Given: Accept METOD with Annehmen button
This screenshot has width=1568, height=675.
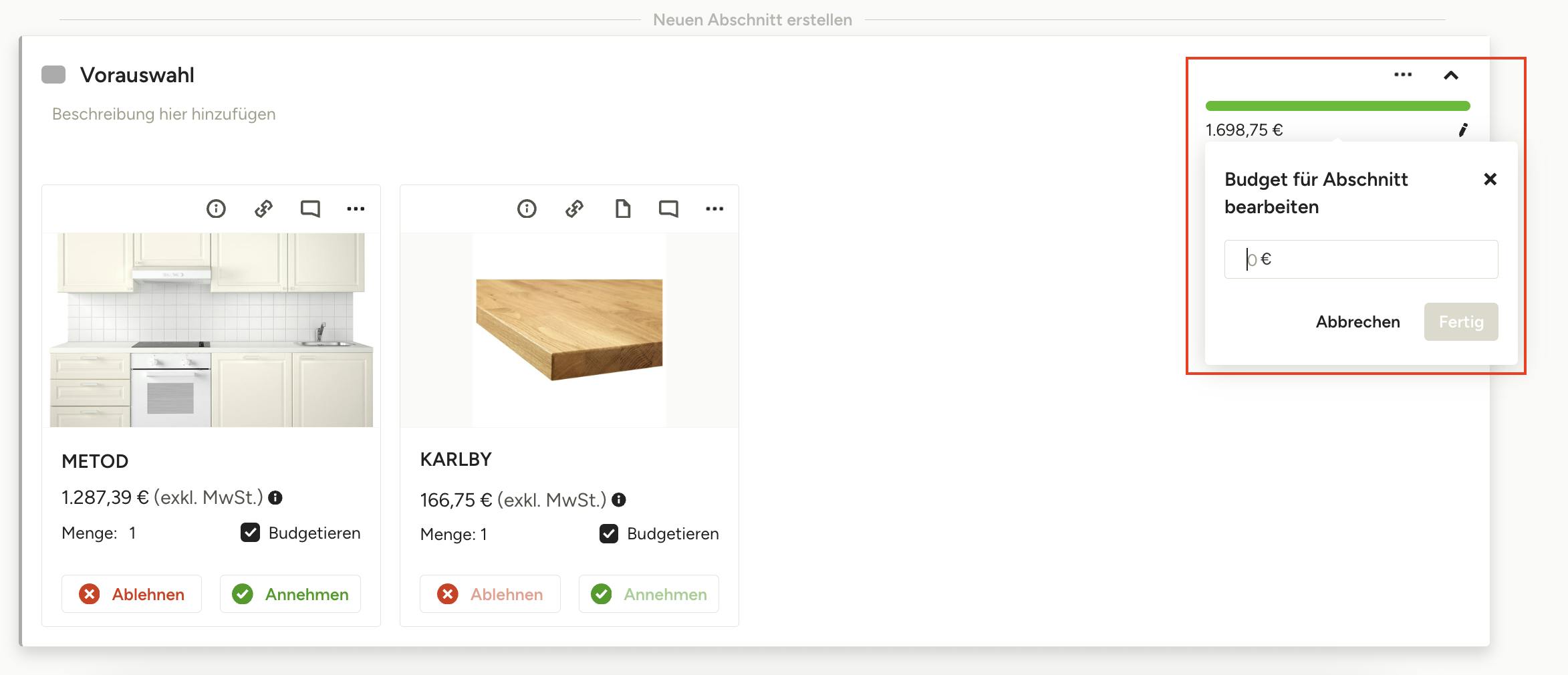Looking at the screenshot, I should click(x=290, y=594).
